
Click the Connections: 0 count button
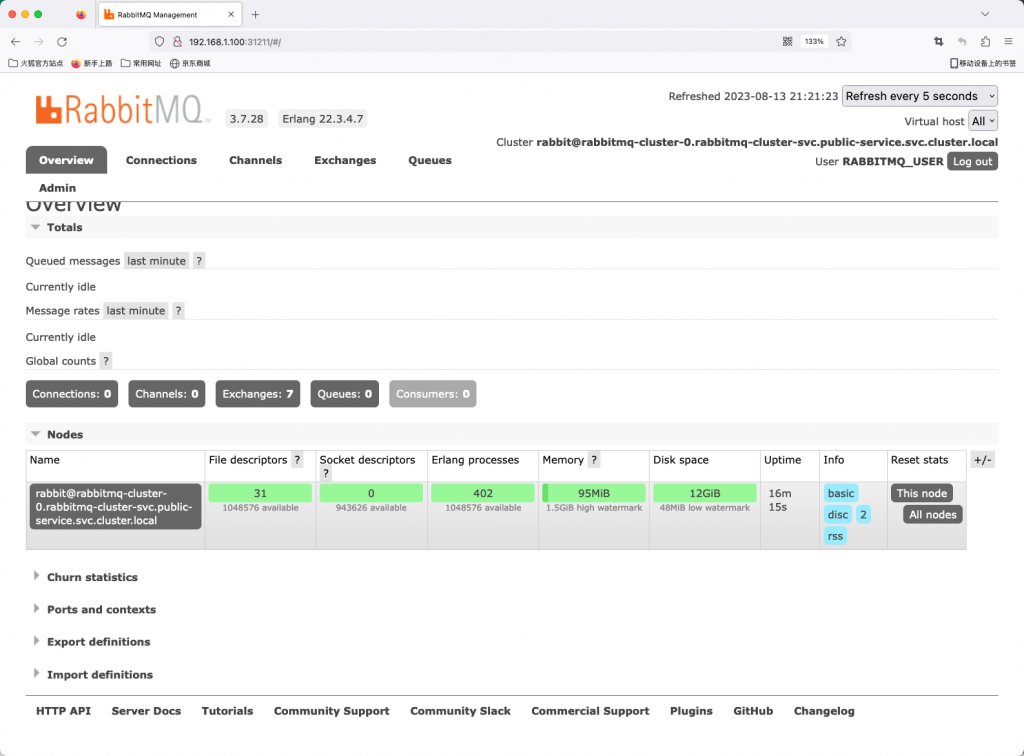tap(72, 394)
